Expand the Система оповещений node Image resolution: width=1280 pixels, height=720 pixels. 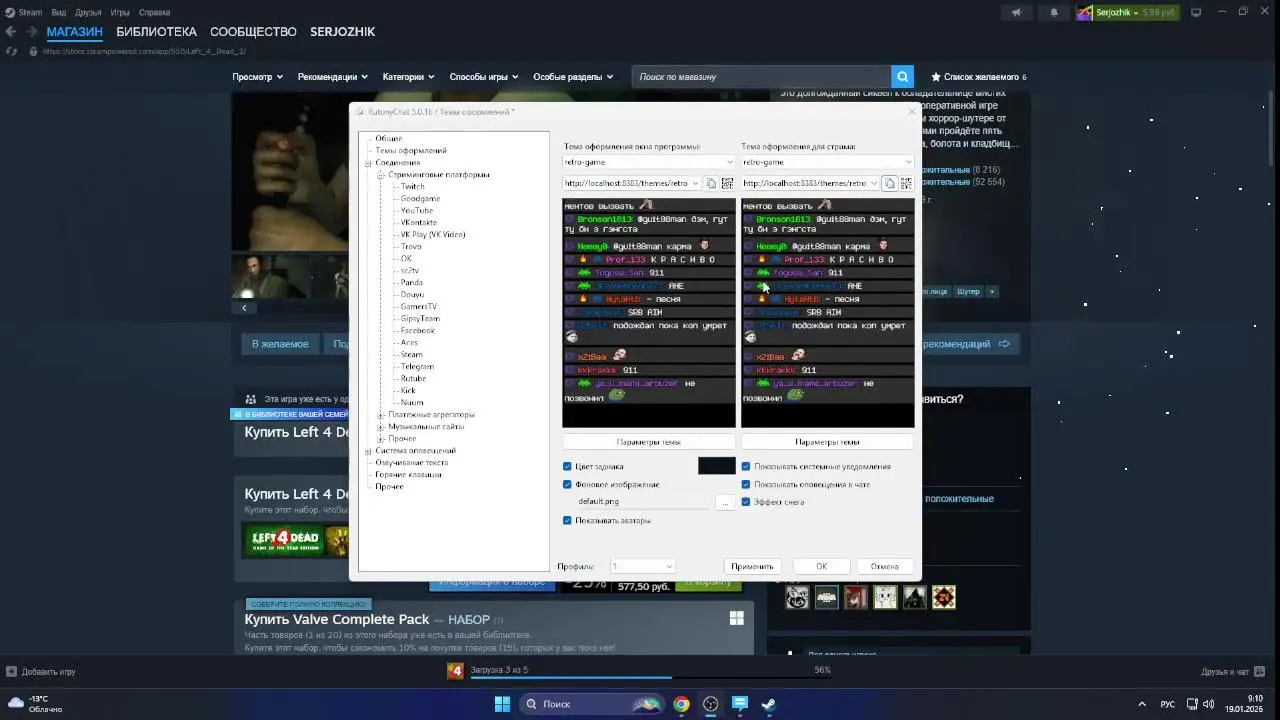point(368,451)
